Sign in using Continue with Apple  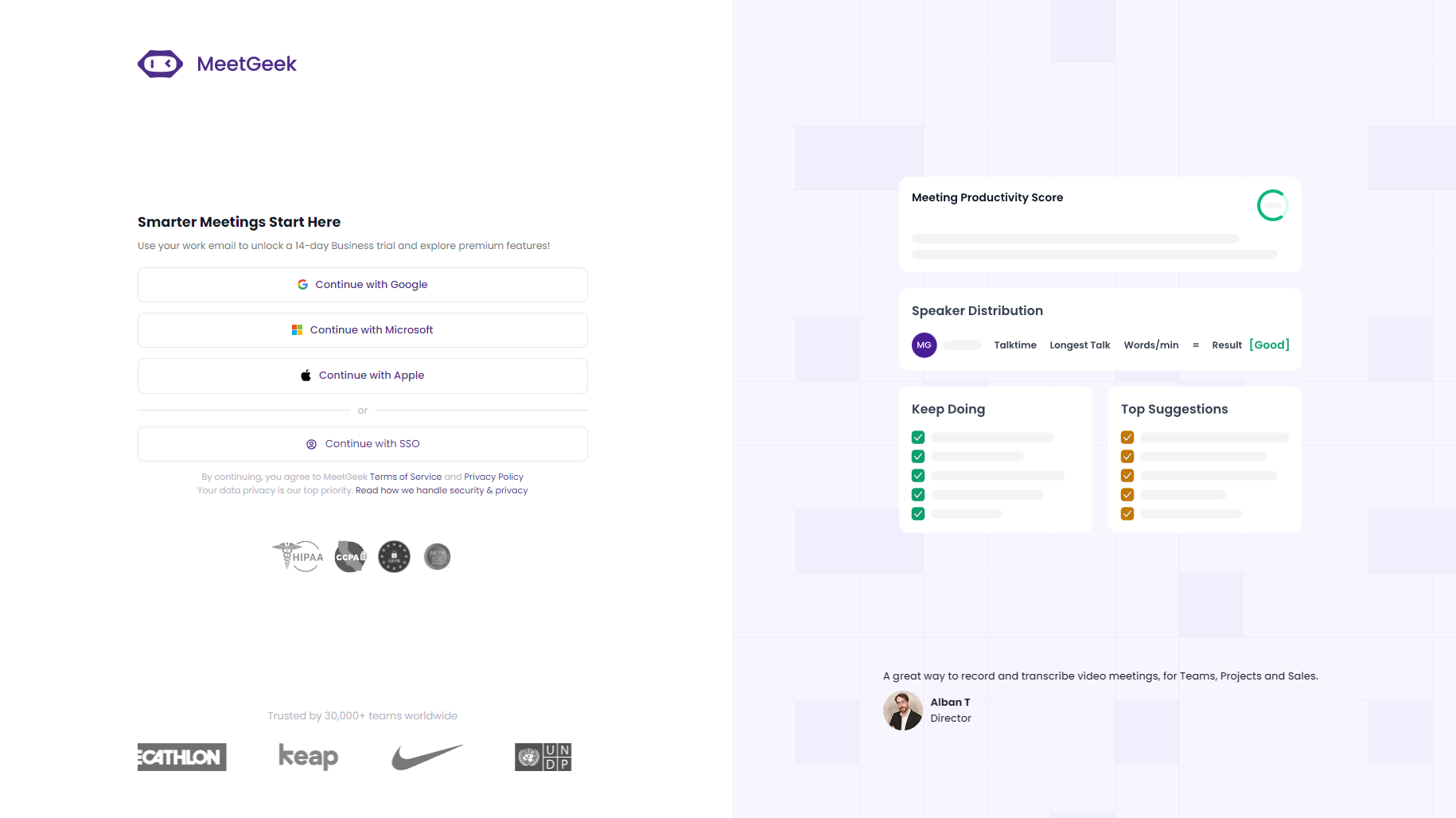tap(363, 376)
